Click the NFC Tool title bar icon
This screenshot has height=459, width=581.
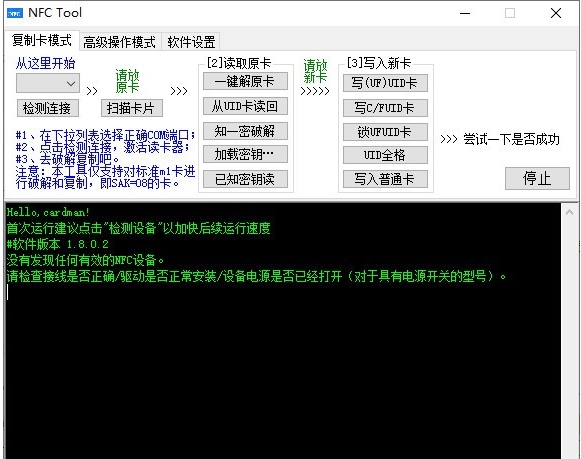point(14,13)
